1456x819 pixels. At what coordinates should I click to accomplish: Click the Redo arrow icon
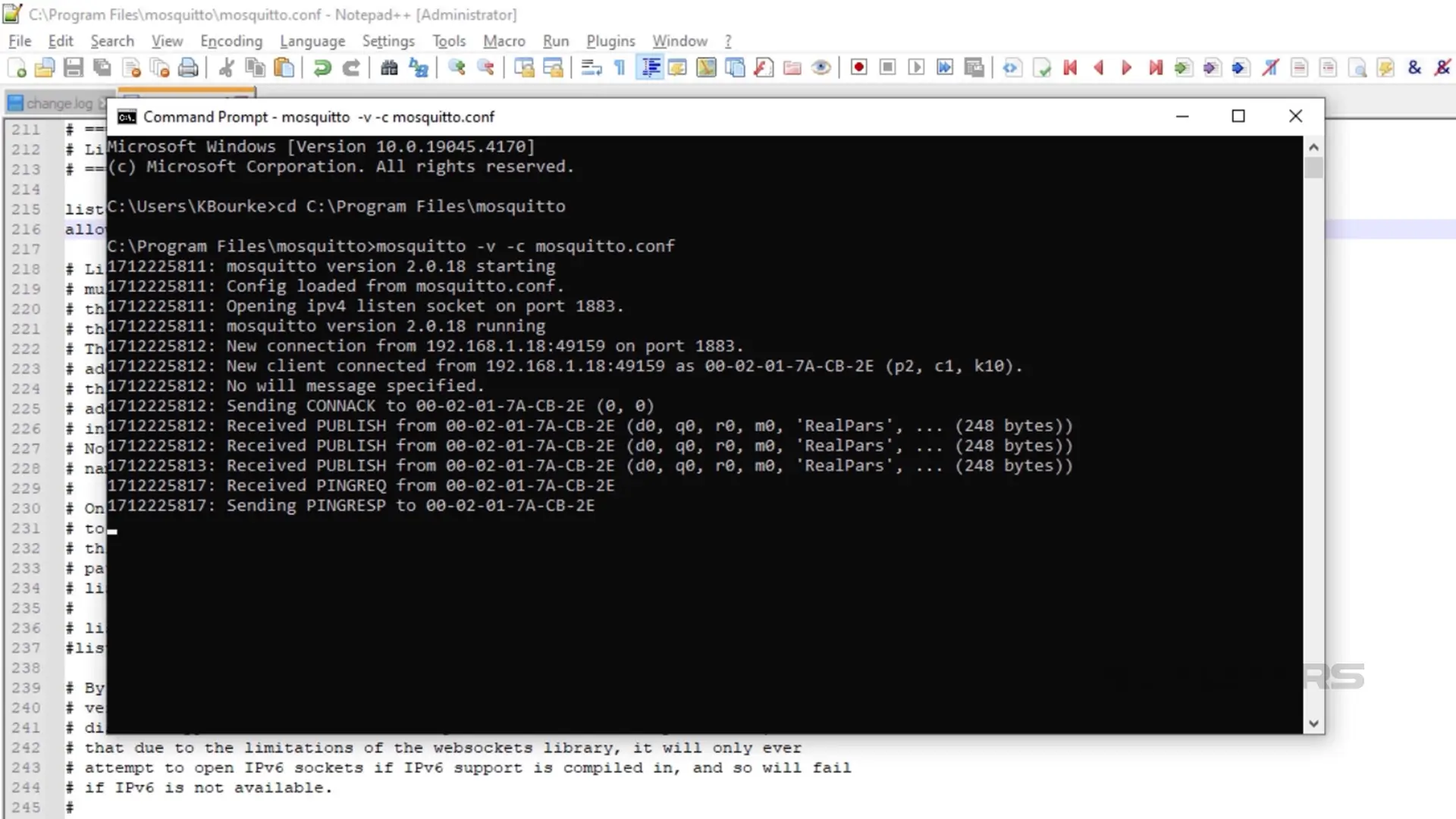pos(351,68)
